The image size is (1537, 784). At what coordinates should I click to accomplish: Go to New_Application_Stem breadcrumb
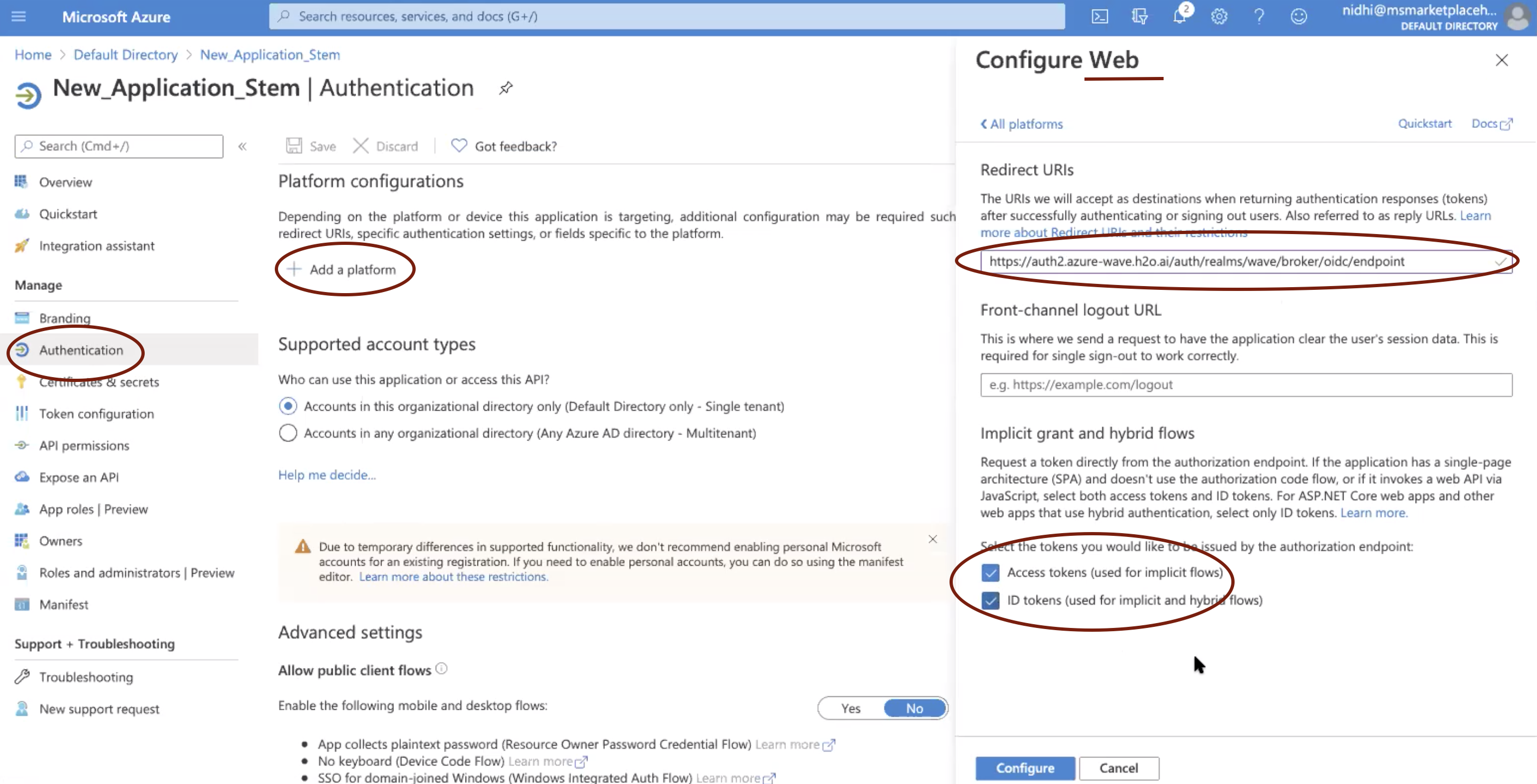click(270, 54)
